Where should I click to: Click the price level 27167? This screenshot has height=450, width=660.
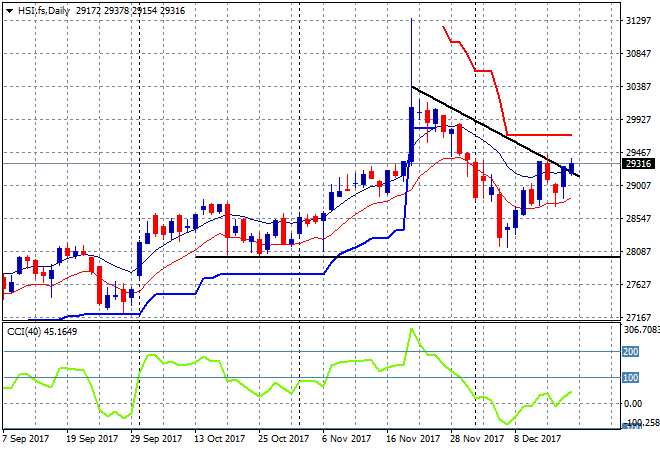[x=639, y=317]
